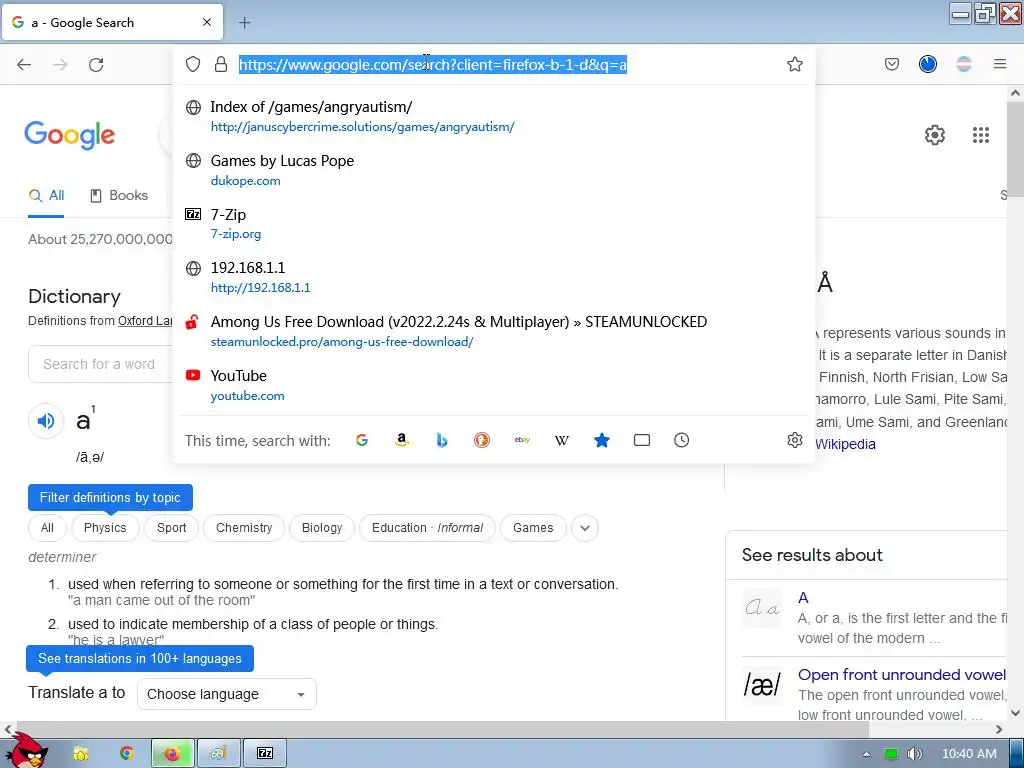Open 'Open front unrounded vowel' result
This screenshot has width=1024, height=768.
coord(902,675)
